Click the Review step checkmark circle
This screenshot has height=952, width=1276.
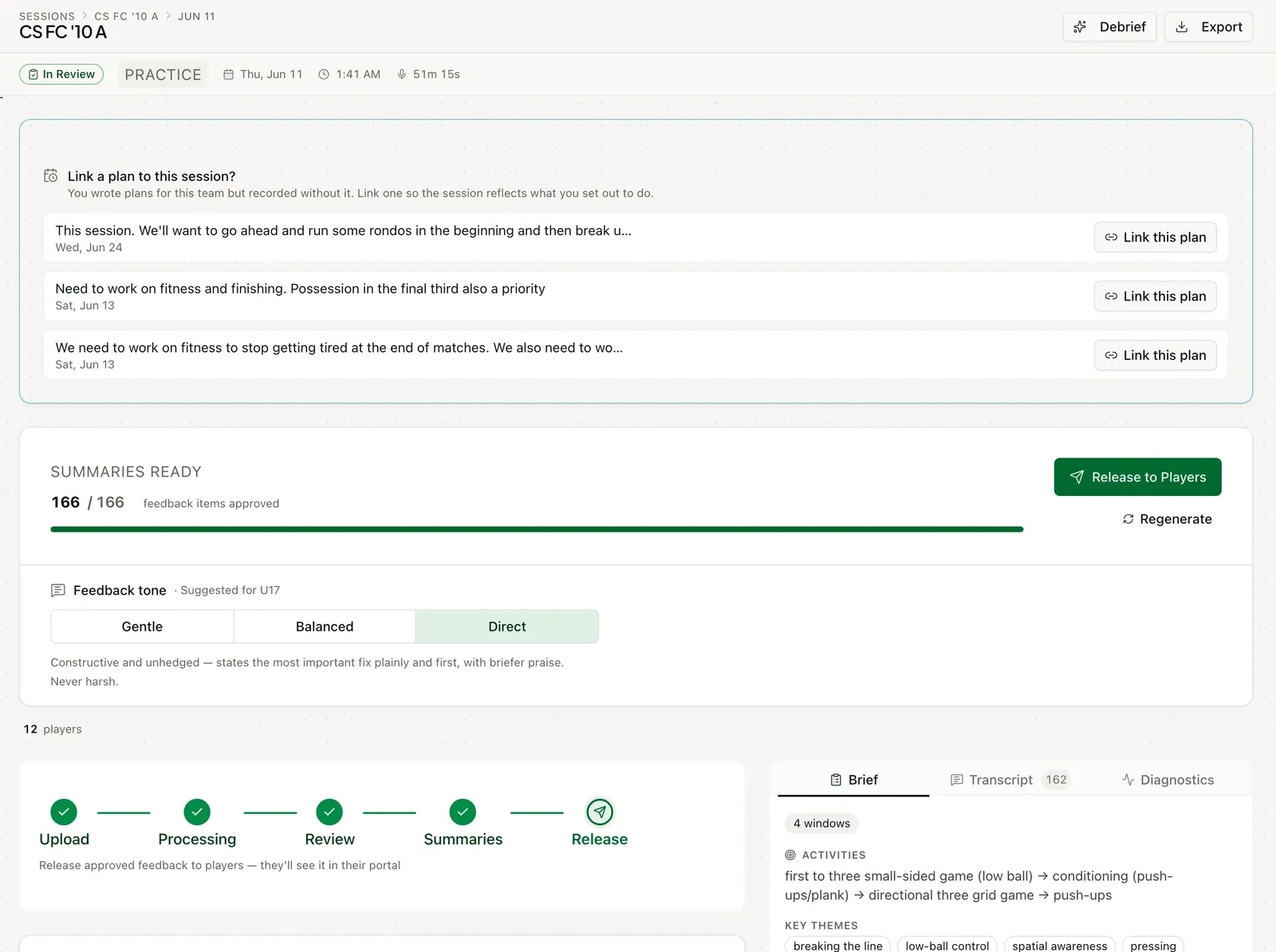329,812
